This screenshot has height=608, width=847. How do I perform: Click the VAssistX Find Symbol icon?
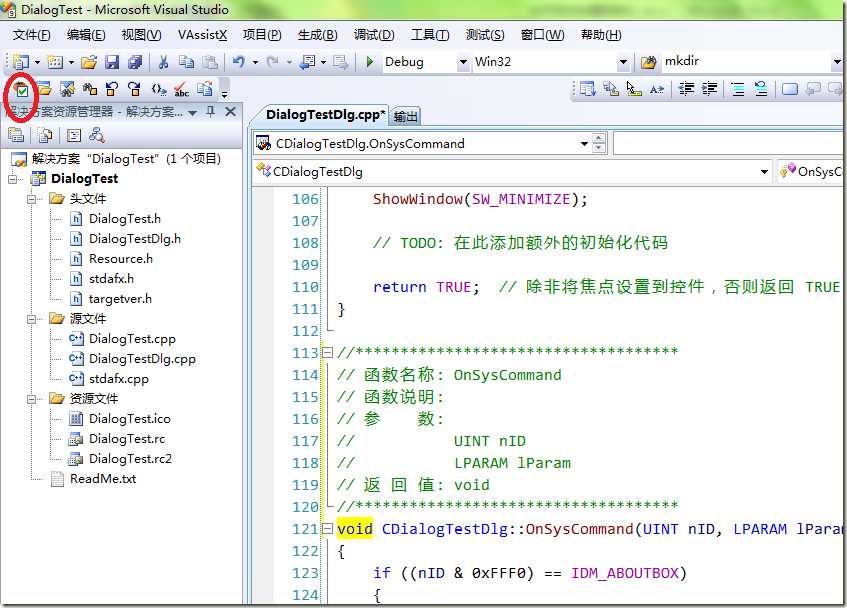point(68,89)
